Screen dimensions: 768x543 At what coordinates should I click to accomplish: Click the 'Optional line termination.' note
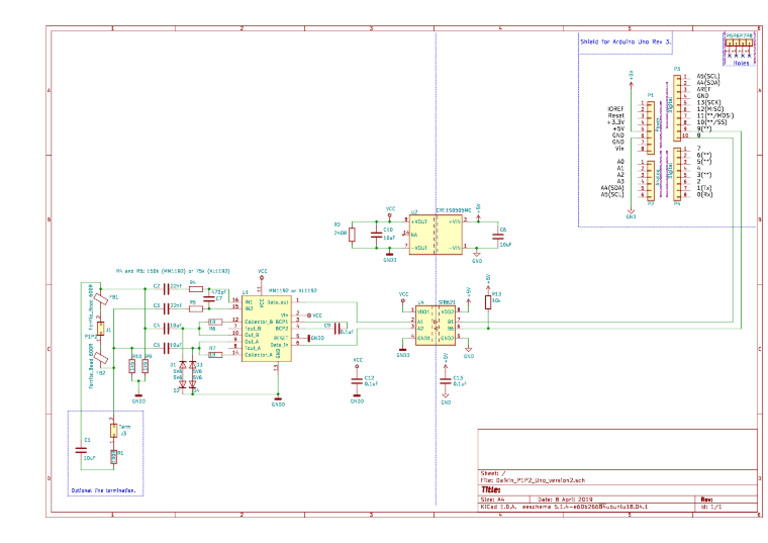click(104, 490)
